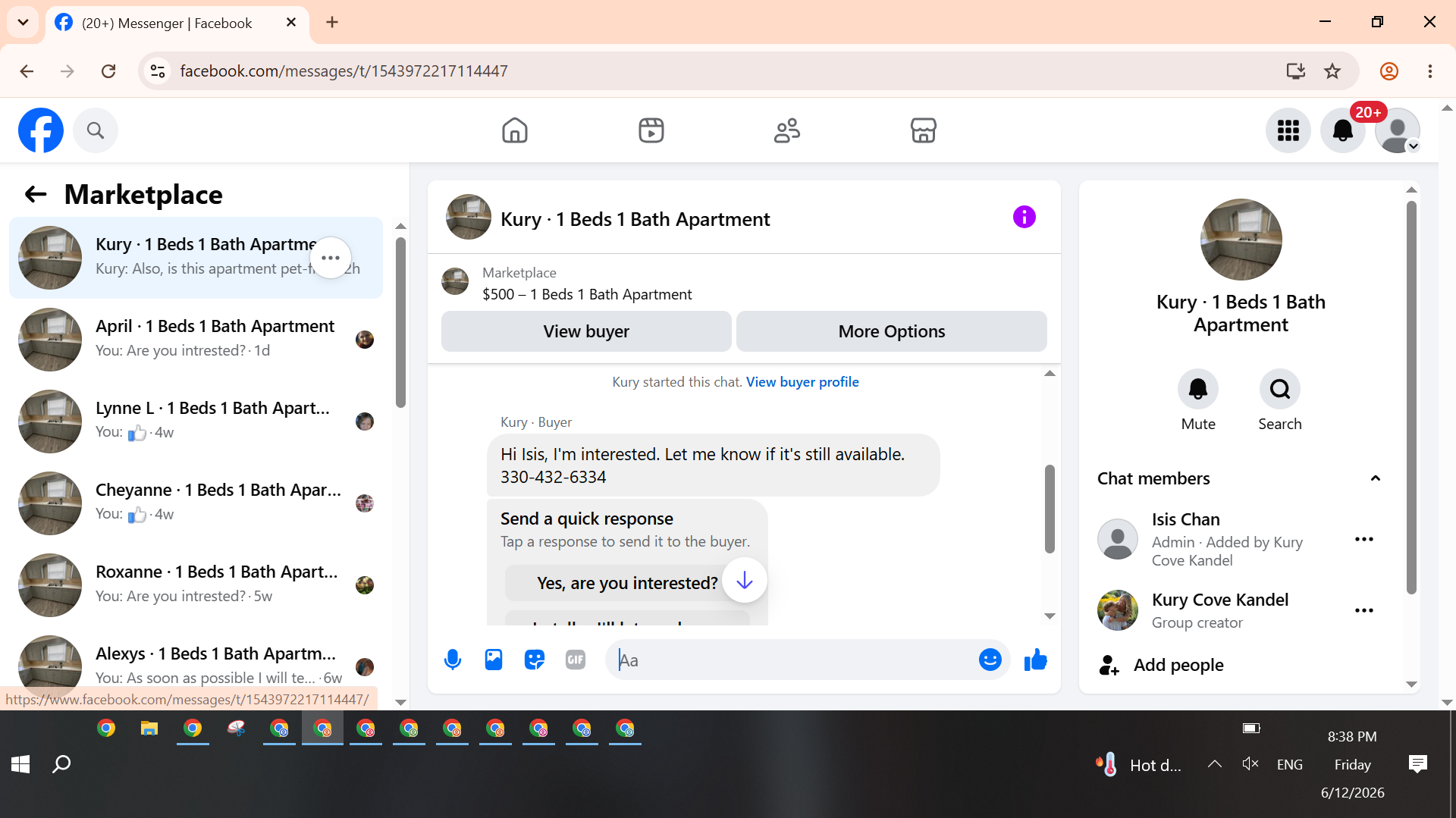The height and width of the screenshot is (818, 1456).
Task: Open the Windows Start menu
Action: coord(20,763)
